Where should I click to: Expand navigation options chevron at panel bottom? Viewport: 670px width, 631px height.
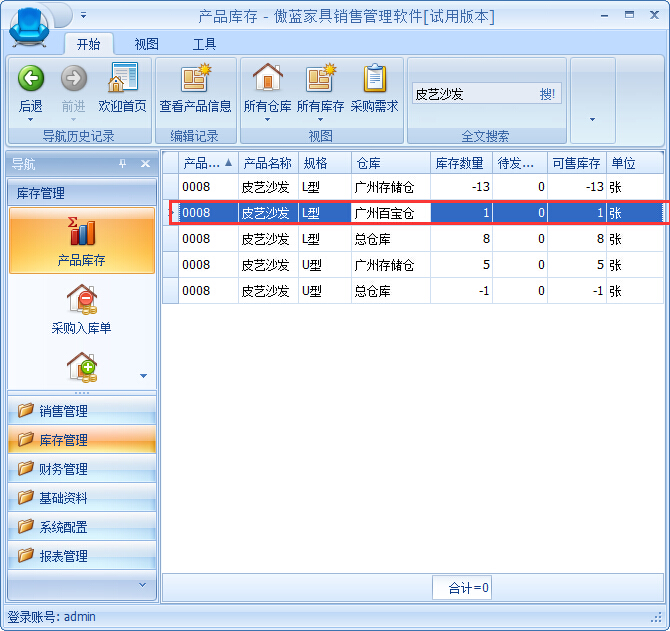tap(142, 584)
